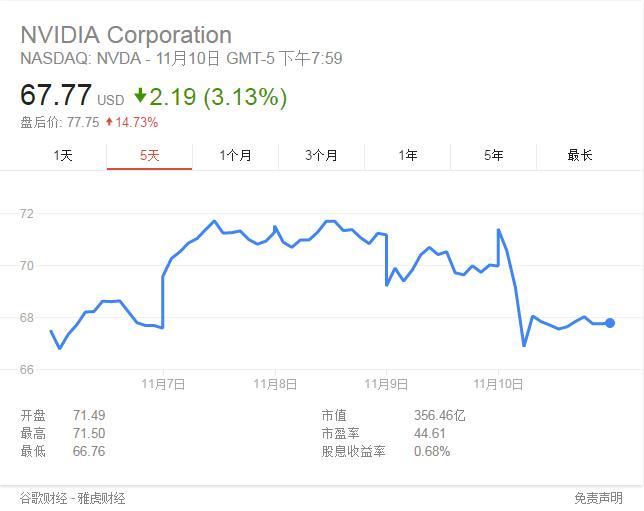Viewport: 644px width, 511px height.
Task: Open the 5年 chart view
Action: click(493, 155)
